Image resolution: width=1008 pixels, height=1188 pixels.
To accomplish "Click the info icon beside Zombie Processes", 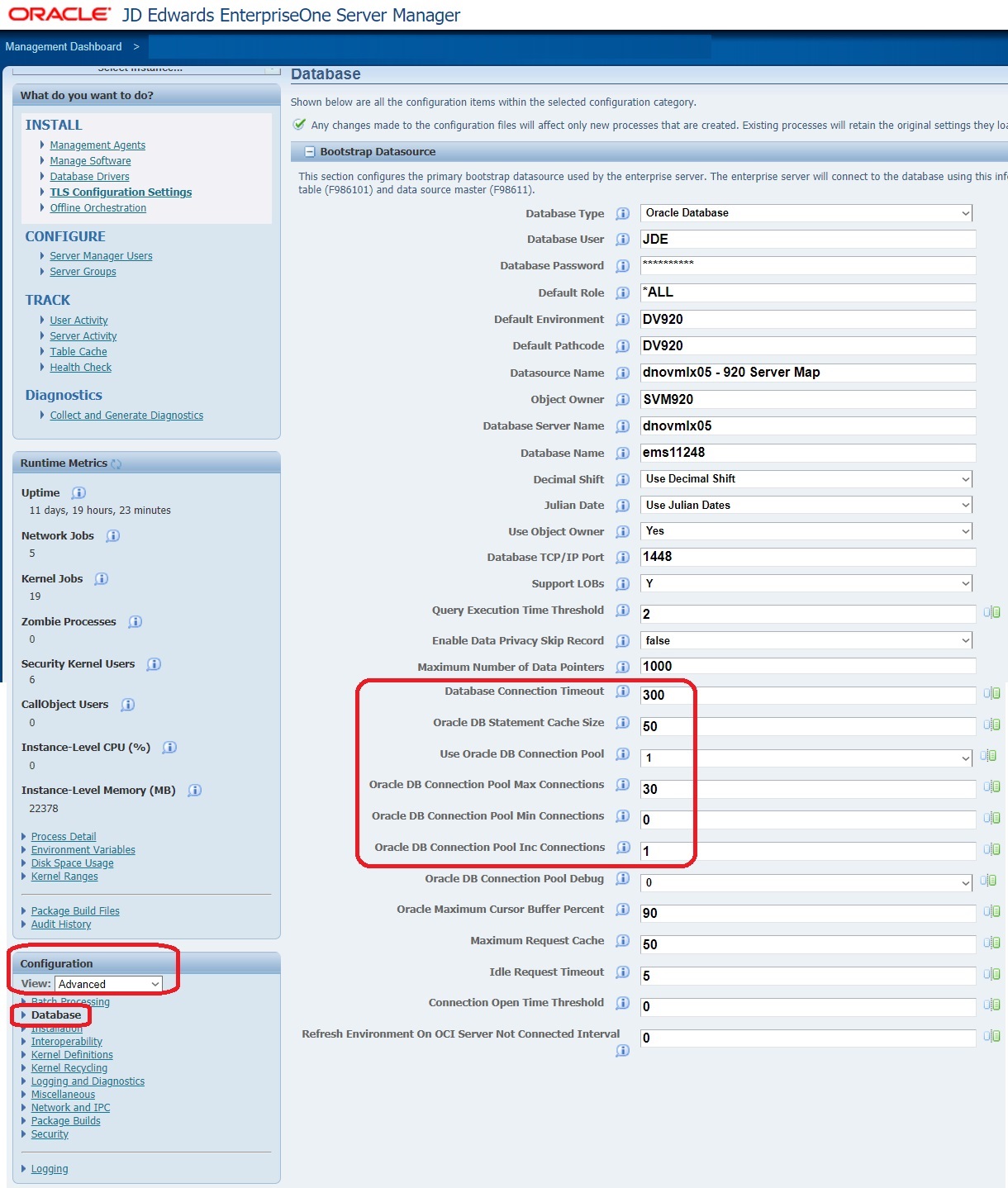I will pyautogui.click(x=136, y=622).
